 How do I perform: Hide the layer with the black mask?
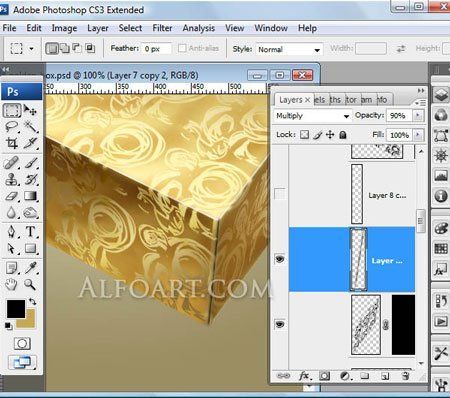coord(280,324)
